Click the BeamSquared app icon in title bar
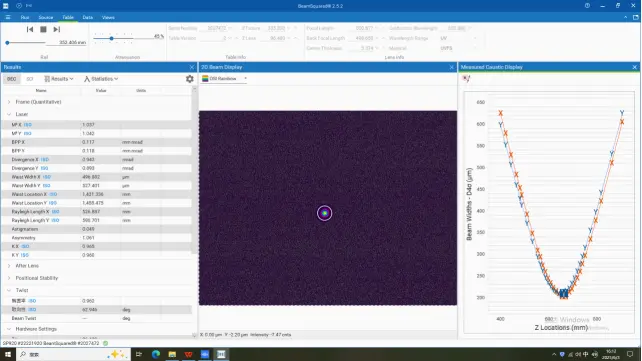Screen dimensions: 642x361 pos(6,6)
